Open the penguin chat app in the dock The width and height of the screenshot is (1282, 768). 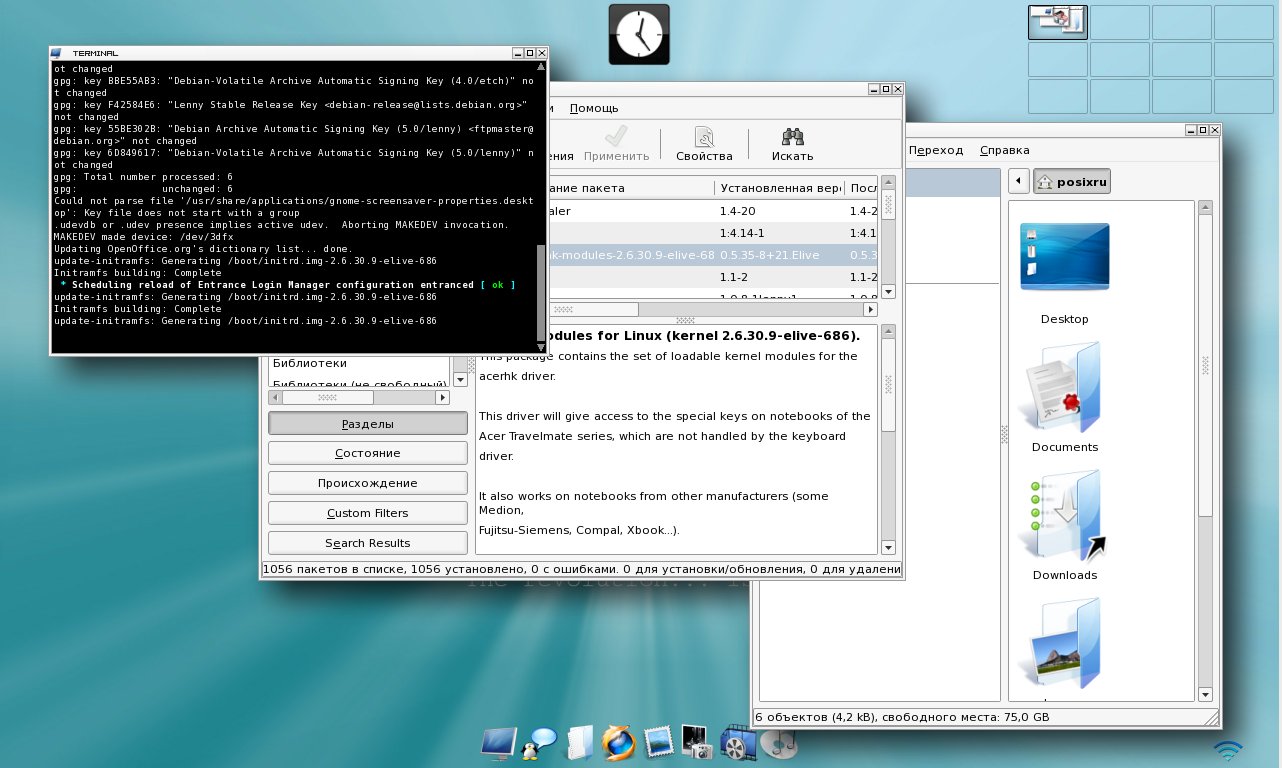tap(540, 743)
